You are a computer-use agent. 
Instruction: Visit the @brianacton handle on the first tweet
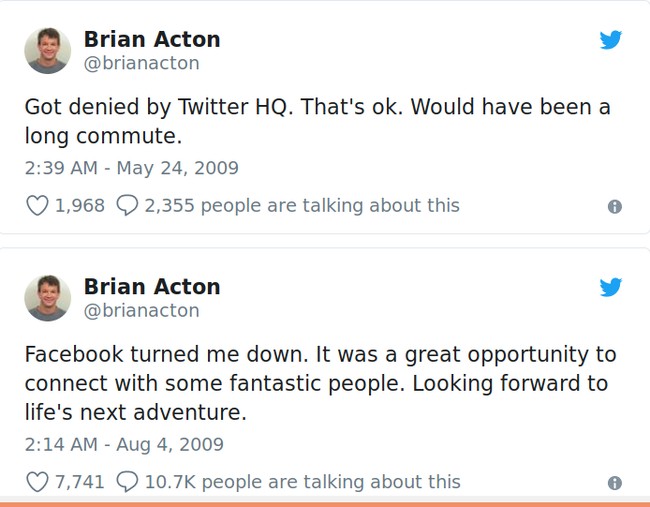tap(141, 63)
